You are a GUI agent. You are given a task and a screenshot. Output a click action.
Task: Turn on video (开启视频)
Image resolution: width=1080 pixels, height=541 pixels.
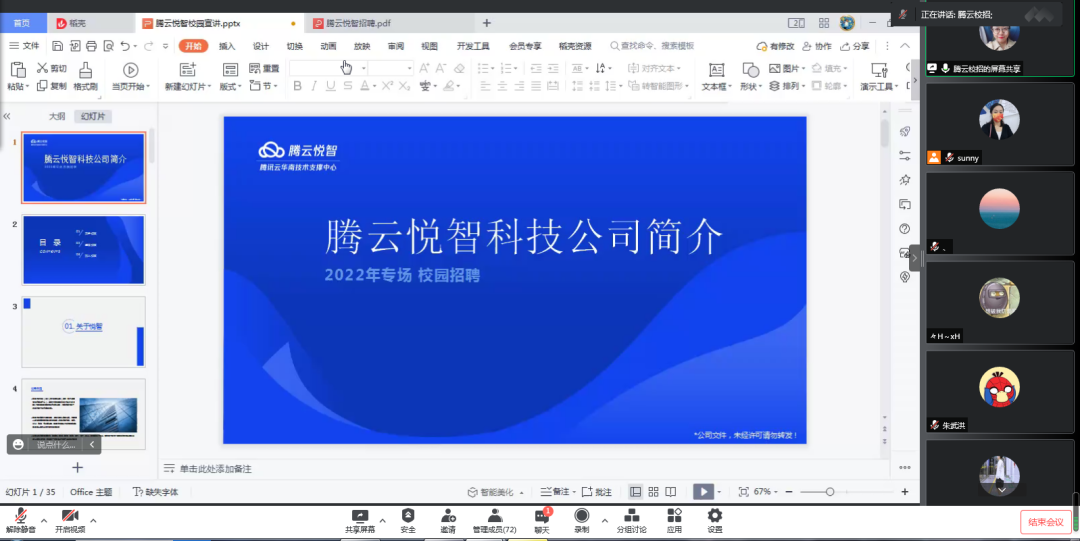point(70,521)
